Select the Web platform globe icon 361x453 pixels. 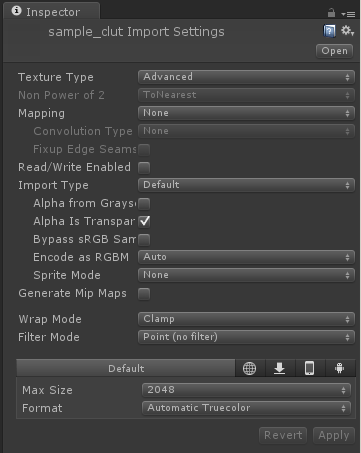coord(250,368)
